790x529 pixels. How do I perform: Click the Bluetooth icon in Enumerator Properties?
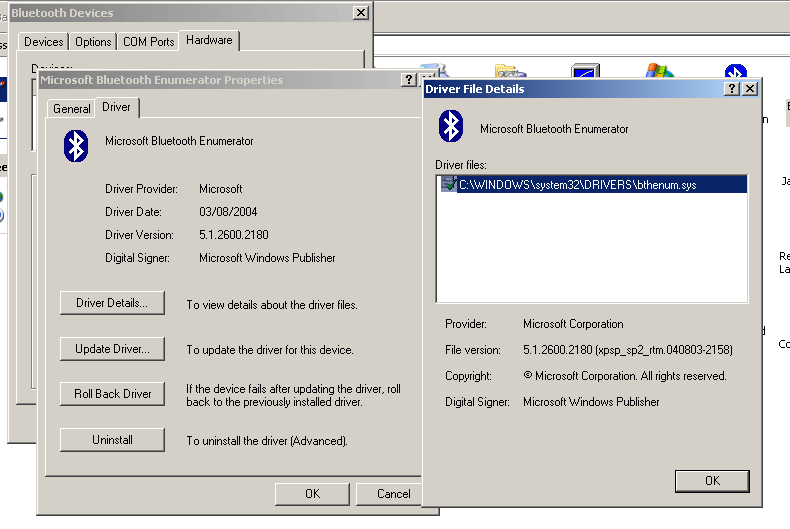click(x=76, y=145)
